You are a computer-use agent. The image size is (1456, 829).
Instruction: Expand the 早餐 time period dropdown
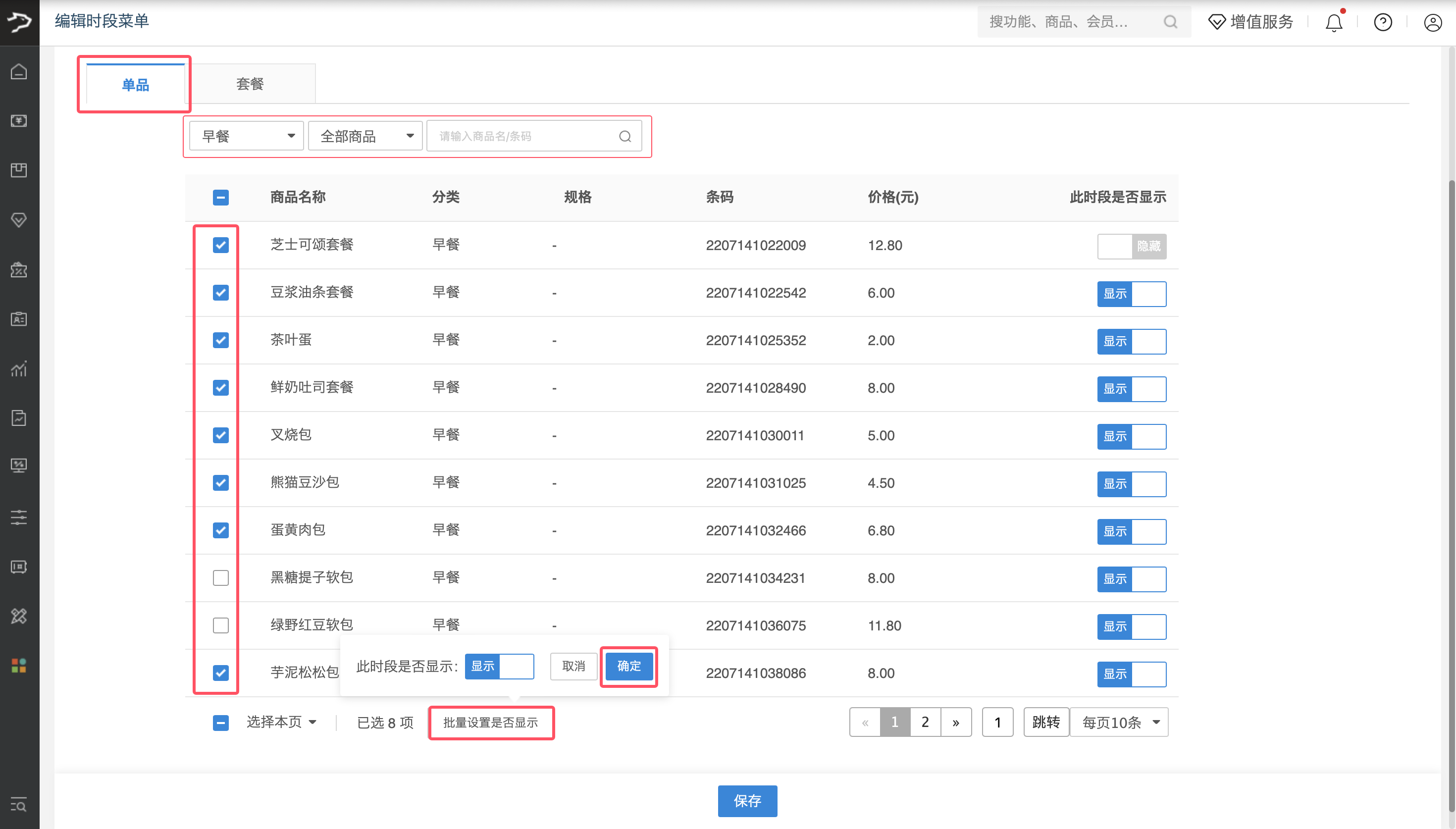click(247, 137)
